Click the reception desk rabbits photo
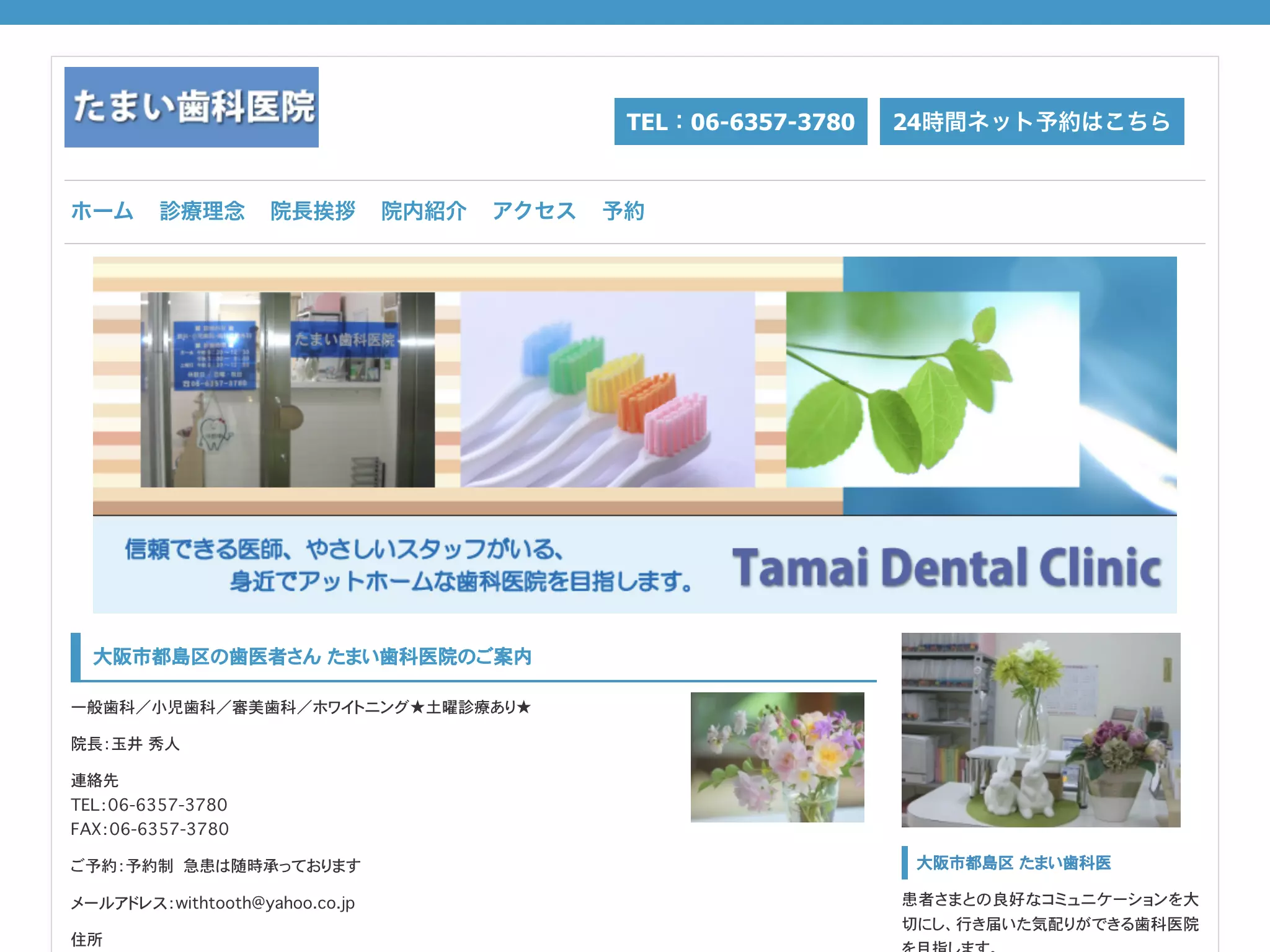This screenshot has height=952, width=1270. click(1041, 730)
